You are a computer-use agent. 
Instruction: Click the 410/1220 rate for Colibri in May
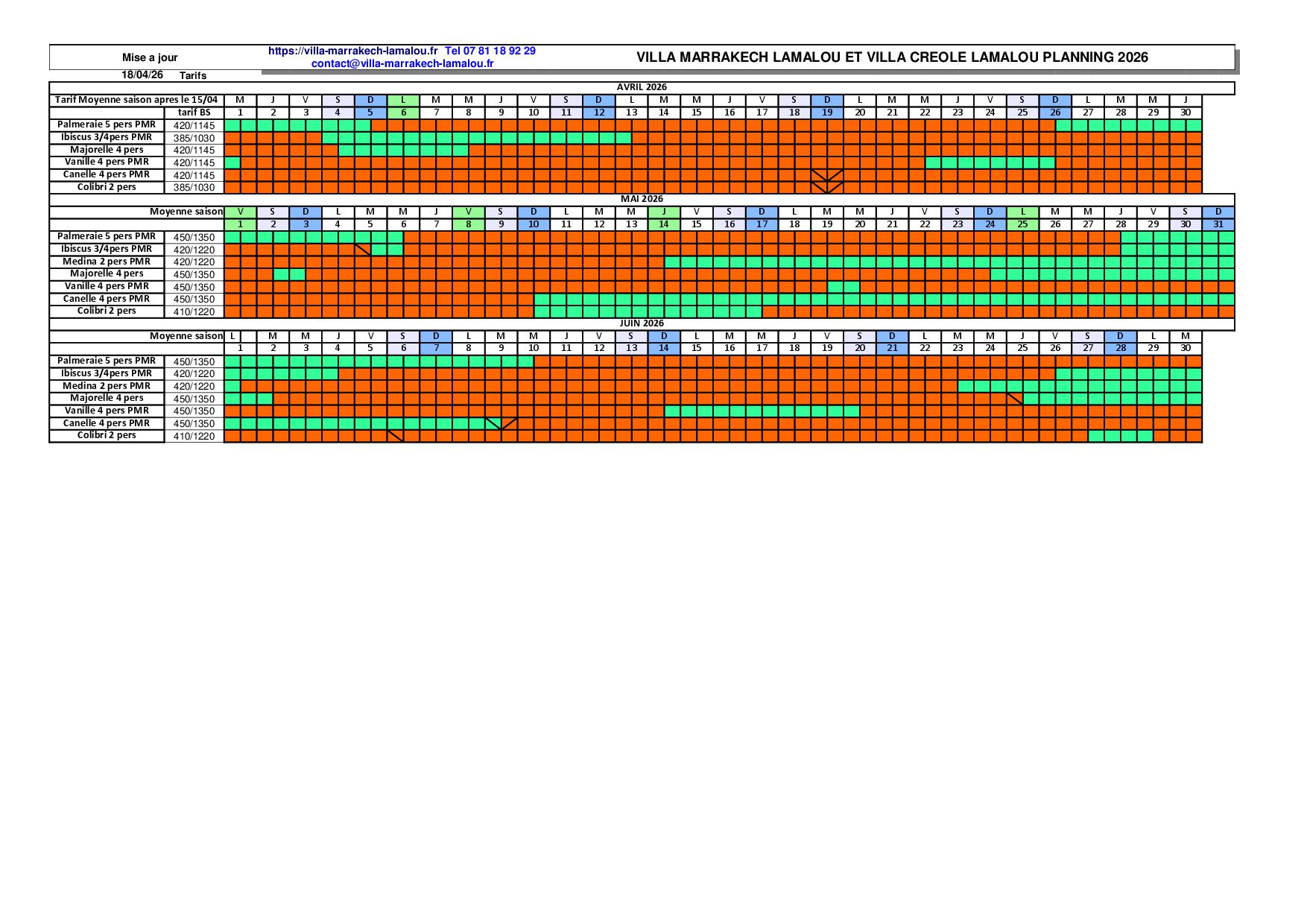(194, 311)
